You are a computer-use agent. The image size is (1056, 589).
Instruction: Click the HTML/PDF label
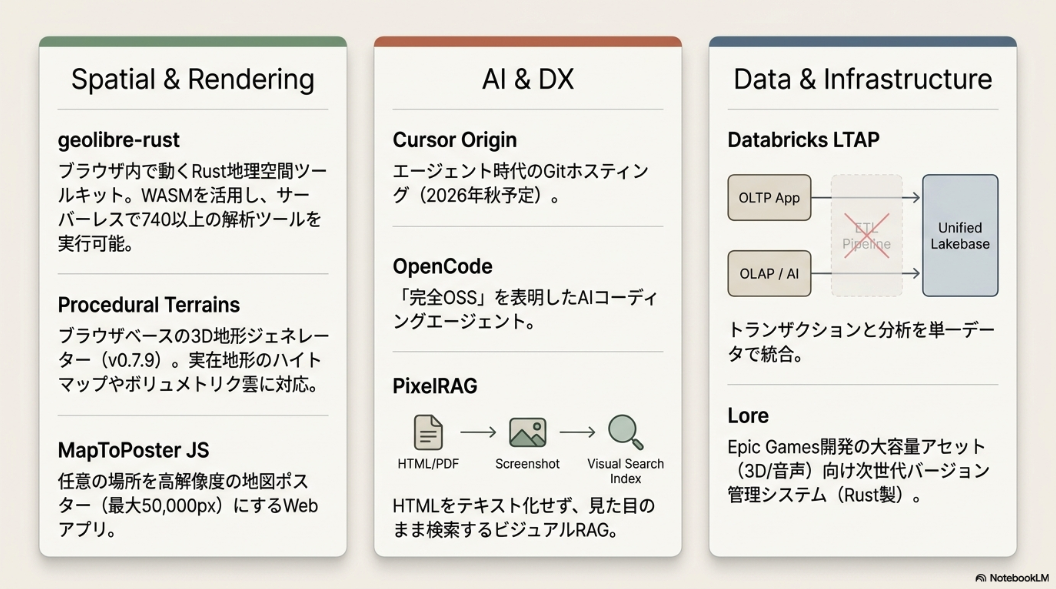(428, 464)
